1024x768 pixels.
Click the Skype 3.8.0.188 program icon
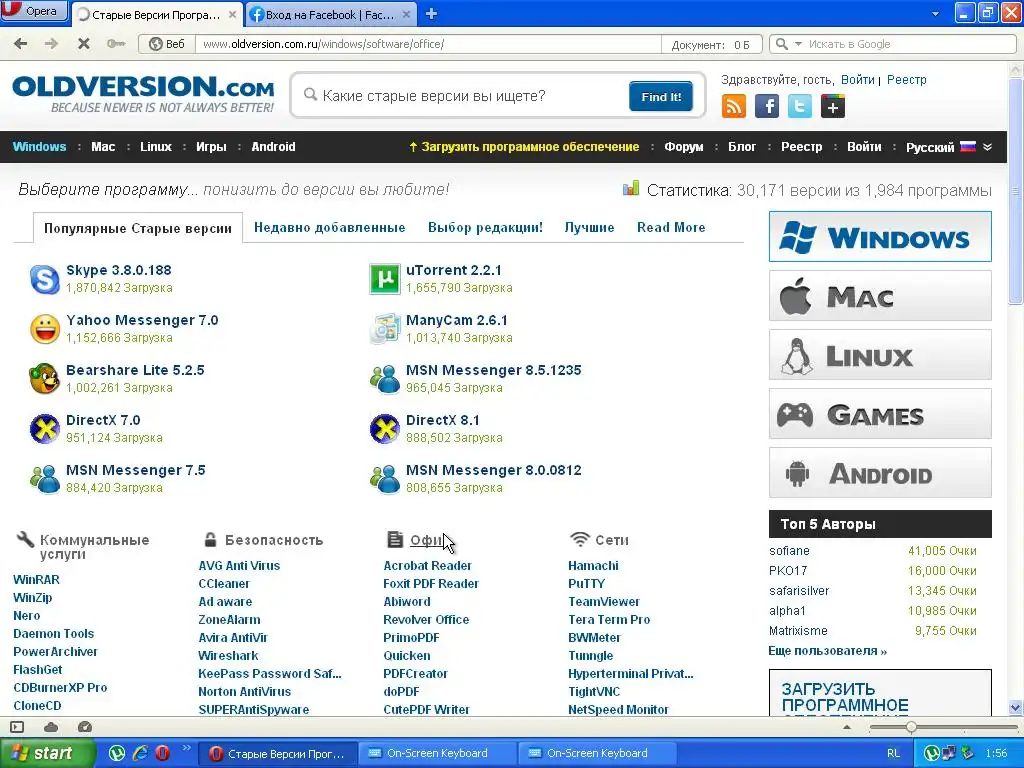click(x=44, y=279)
